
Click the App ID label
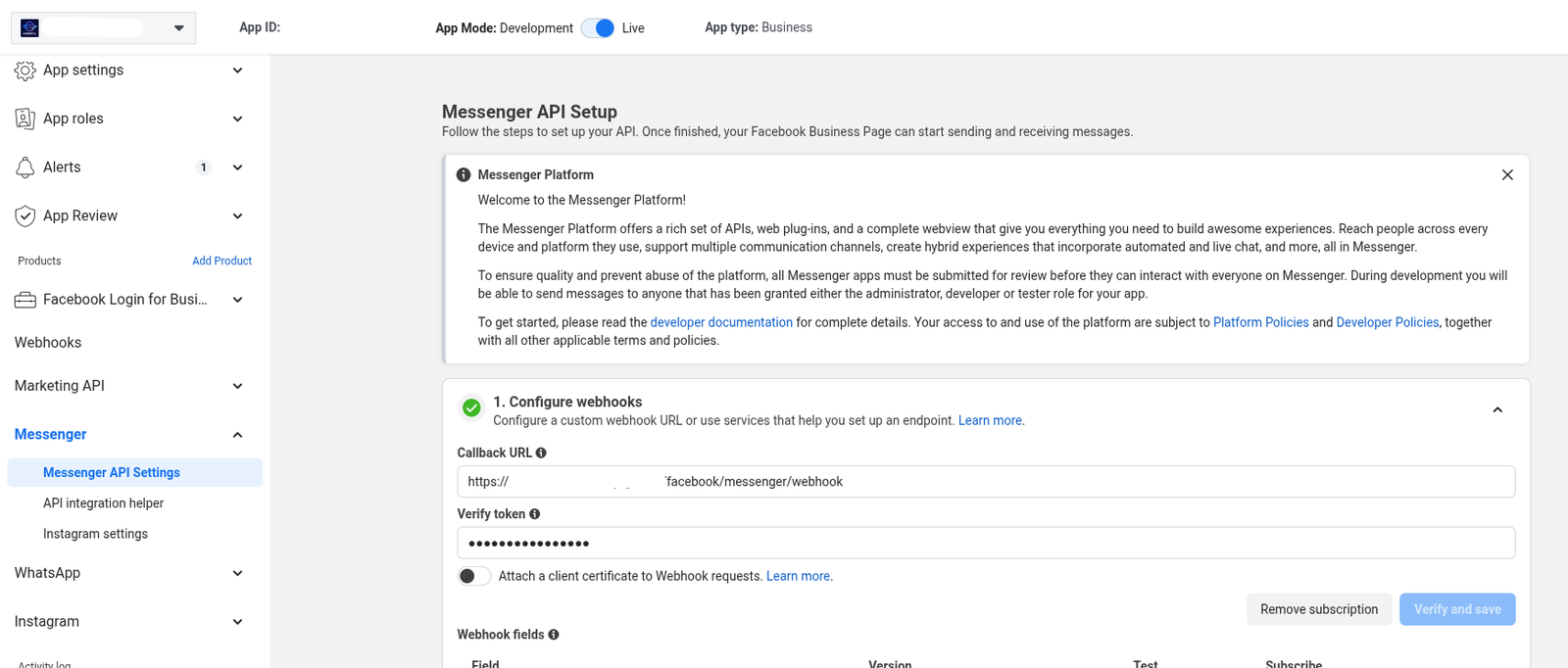(260, 27)
